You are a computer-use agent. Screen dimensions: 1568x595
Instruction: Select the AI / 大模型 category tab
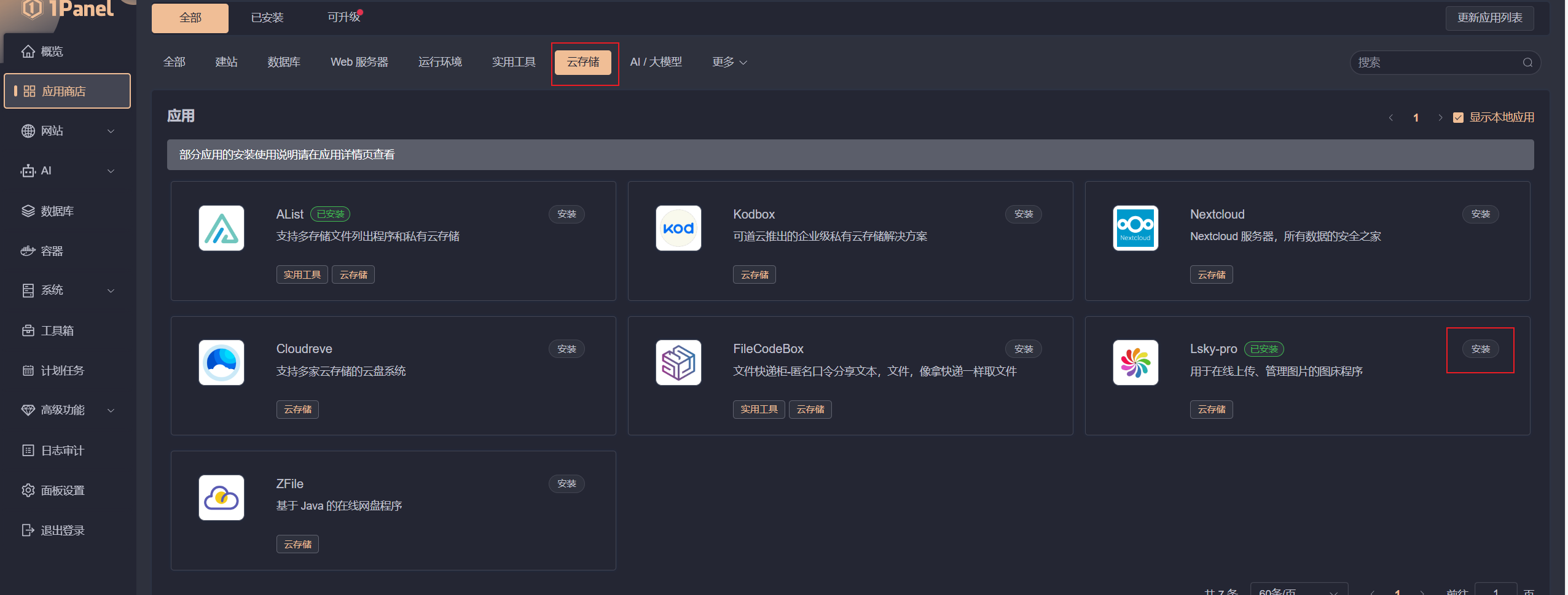coord(656,63)
